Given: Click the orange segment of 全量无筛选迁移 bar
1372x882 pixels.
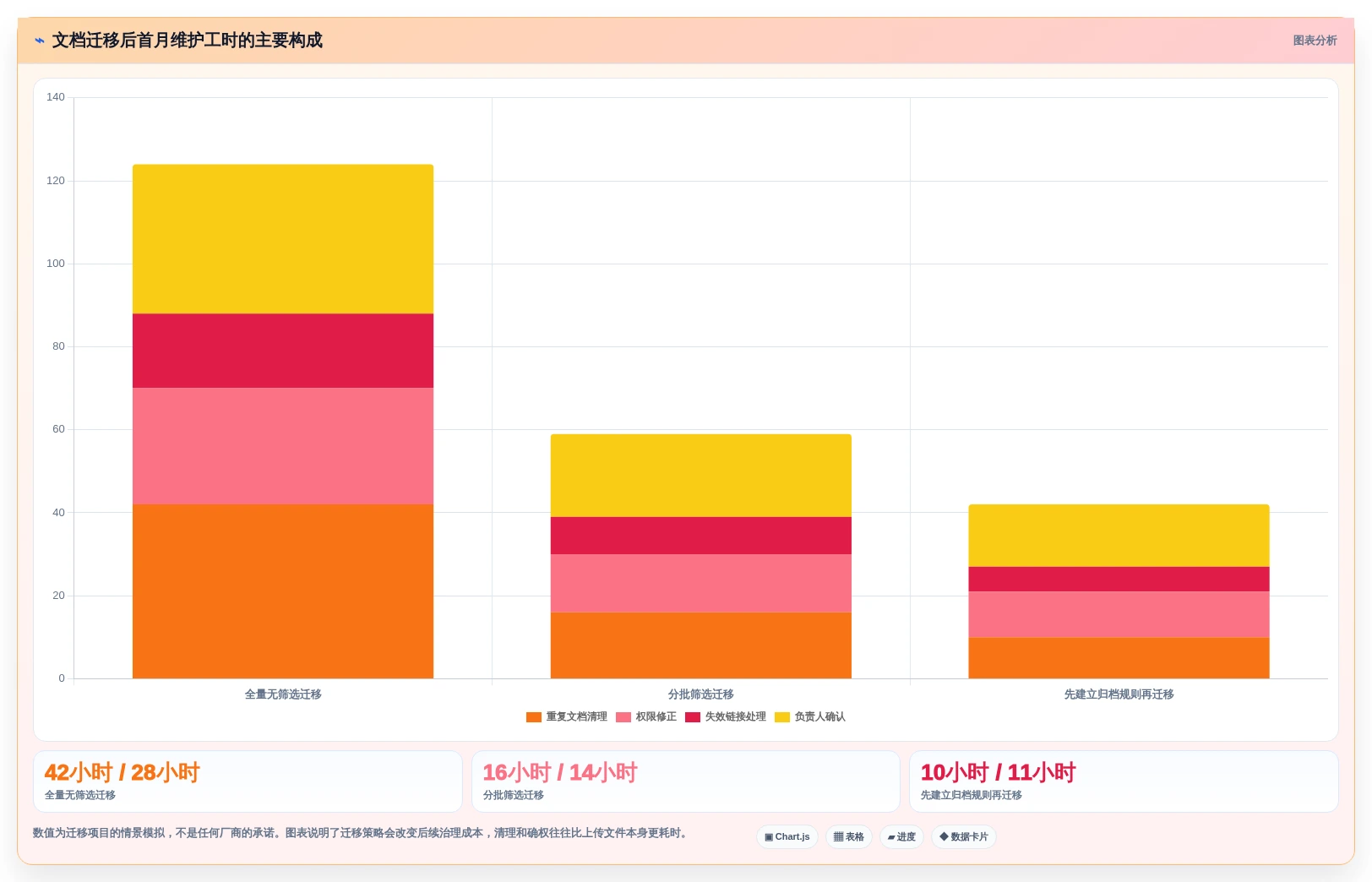Looking at the screenshot, I should point(283,591).
